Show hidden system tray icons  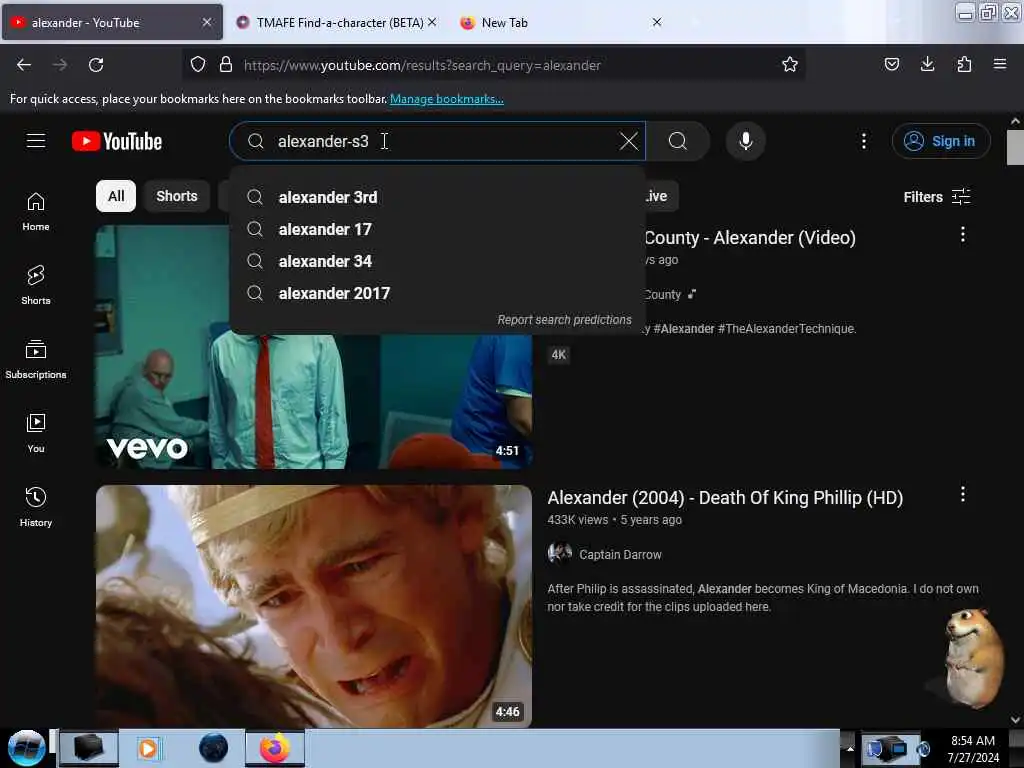(x=850, y=748)
